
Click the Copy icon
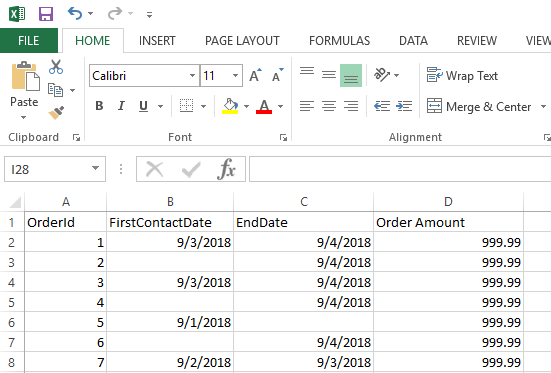click(x=55, y=90)
